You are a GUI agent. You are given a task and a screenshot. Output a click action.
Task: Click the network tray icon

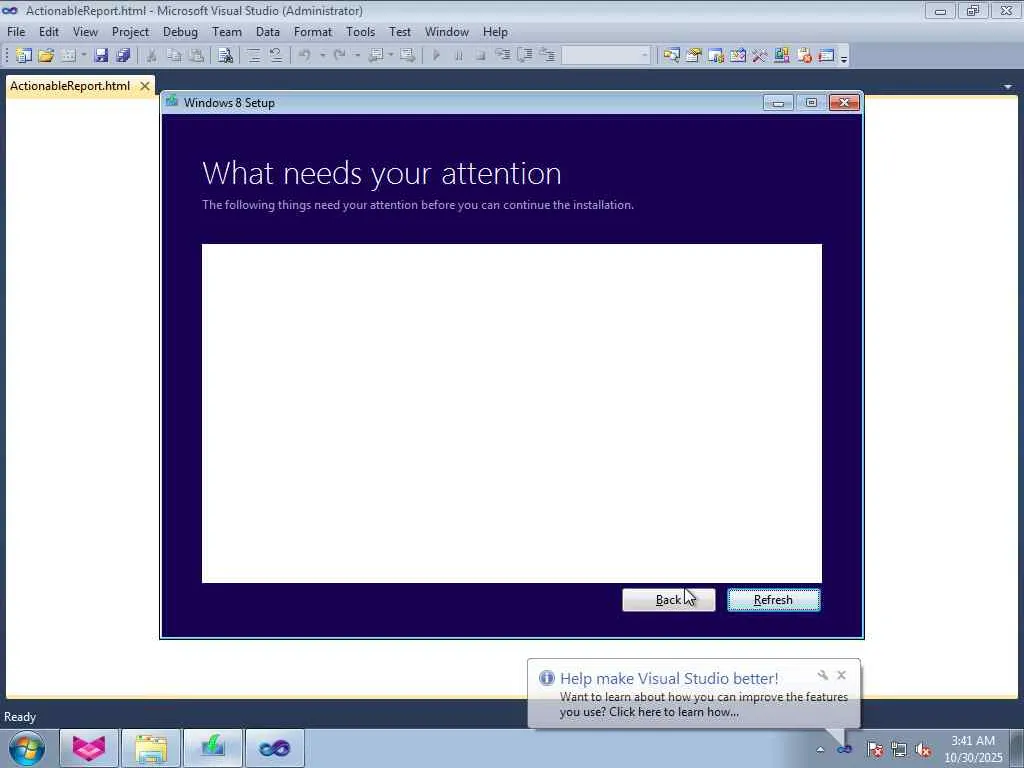coord(899,750)
